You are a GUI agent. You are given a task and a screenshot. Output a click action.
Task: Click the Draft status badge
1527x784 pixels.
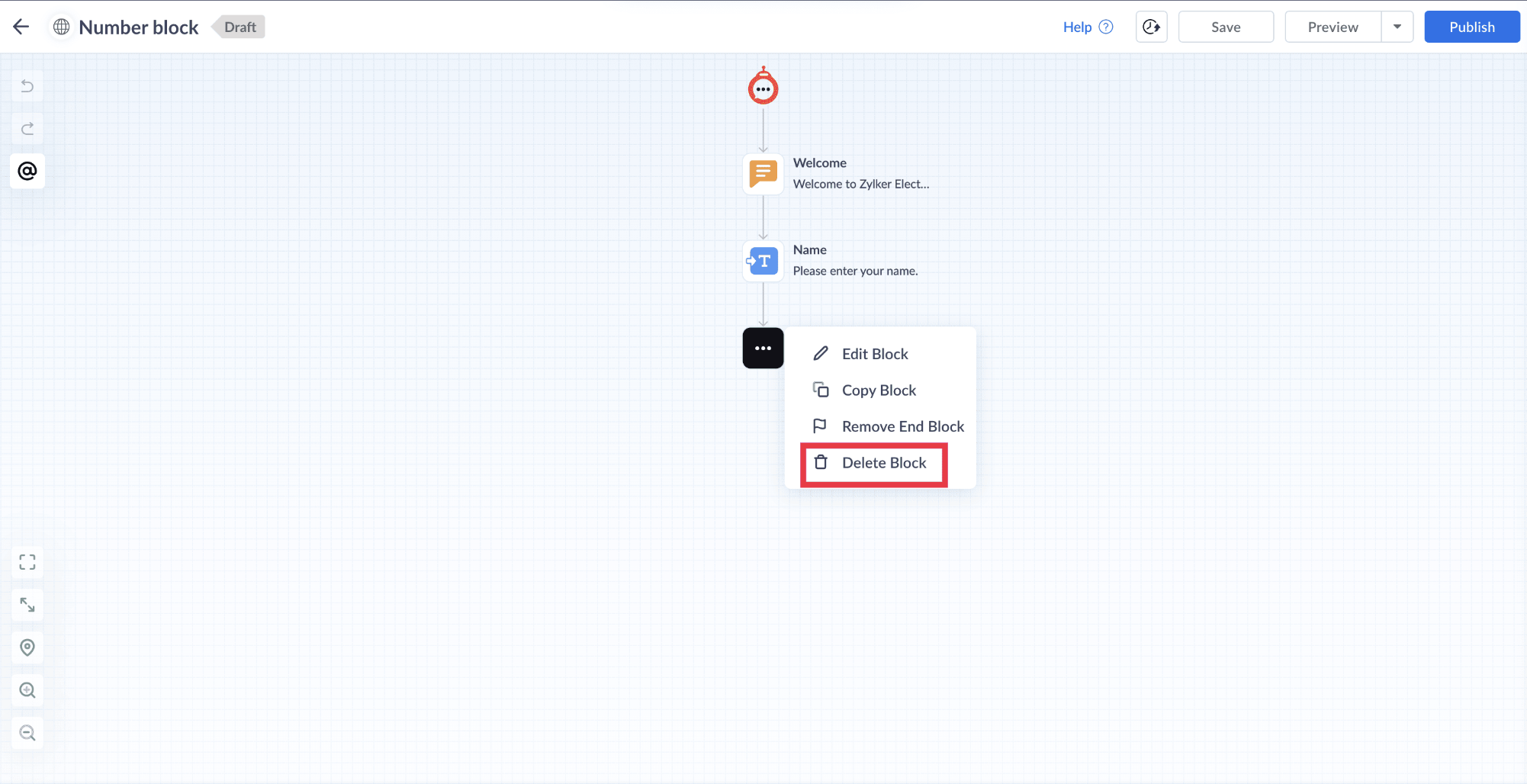[x=239, y=27]
